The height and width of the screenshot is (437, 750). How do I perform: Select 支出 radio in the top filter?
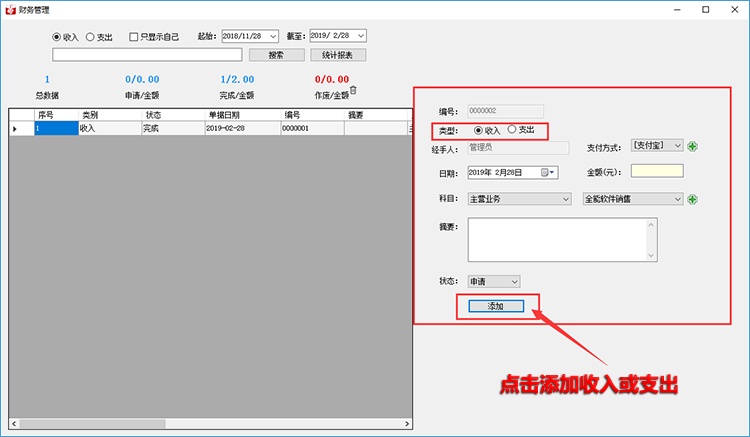point(90,37)
